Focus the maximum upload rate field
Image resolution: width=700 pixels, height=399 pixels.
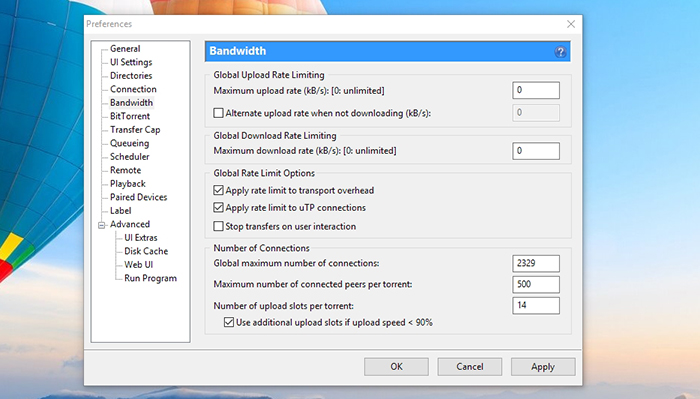[536, 90]
